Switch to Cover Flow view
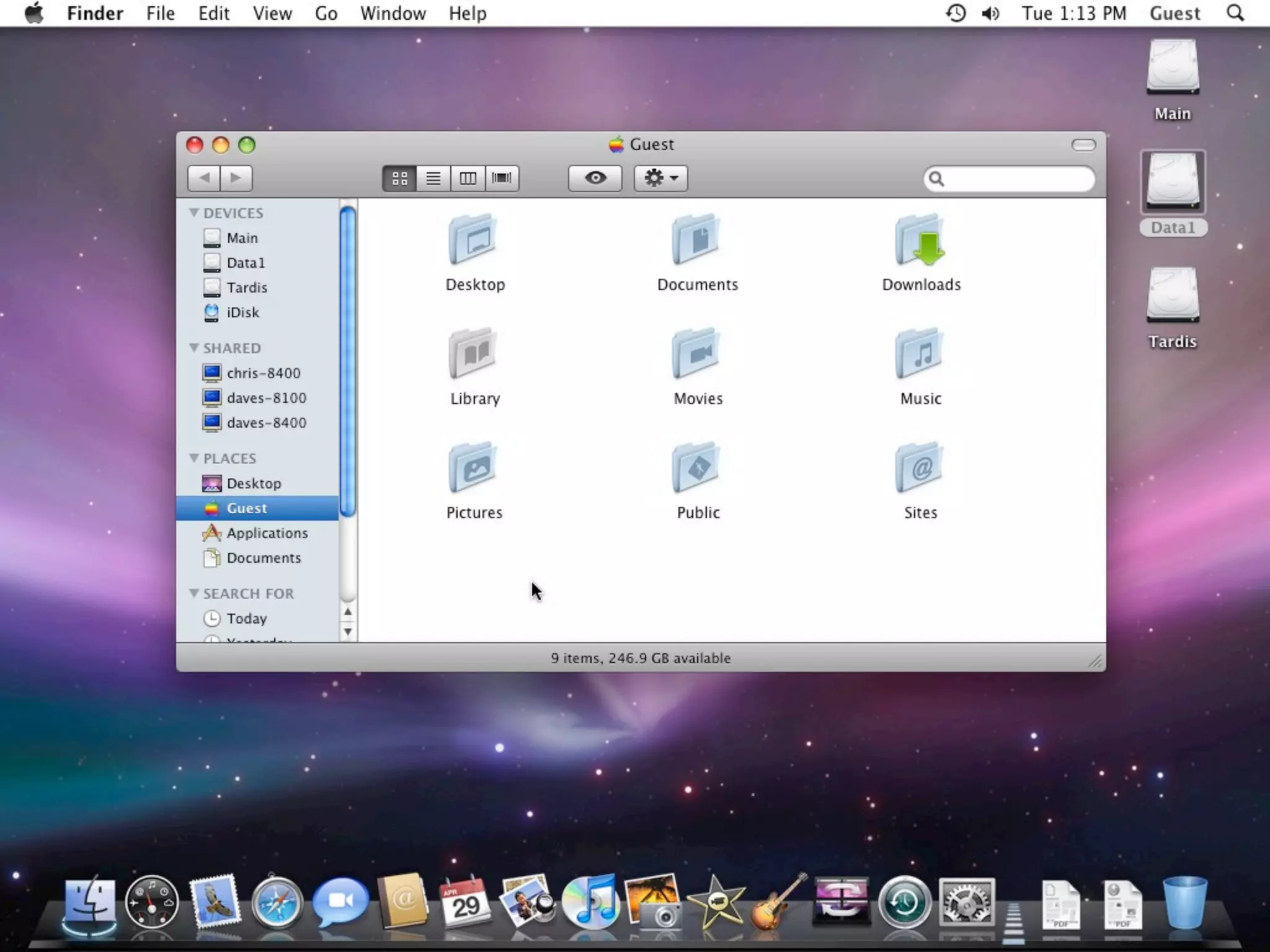The height and width of the screenshot is (952, 1270). pos(502,178)
